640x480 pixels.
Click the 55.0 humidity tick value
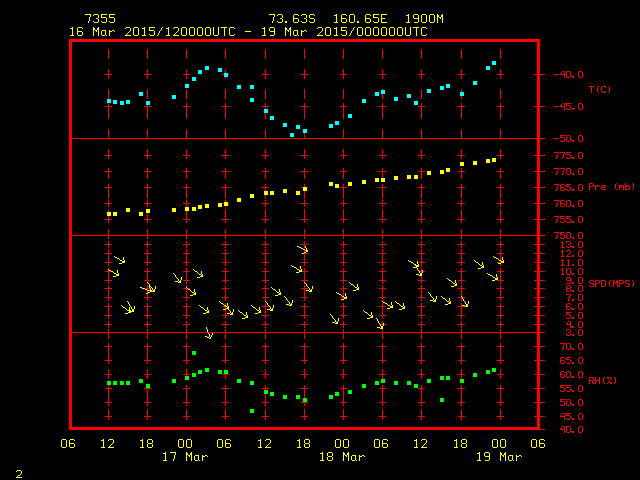571,389
